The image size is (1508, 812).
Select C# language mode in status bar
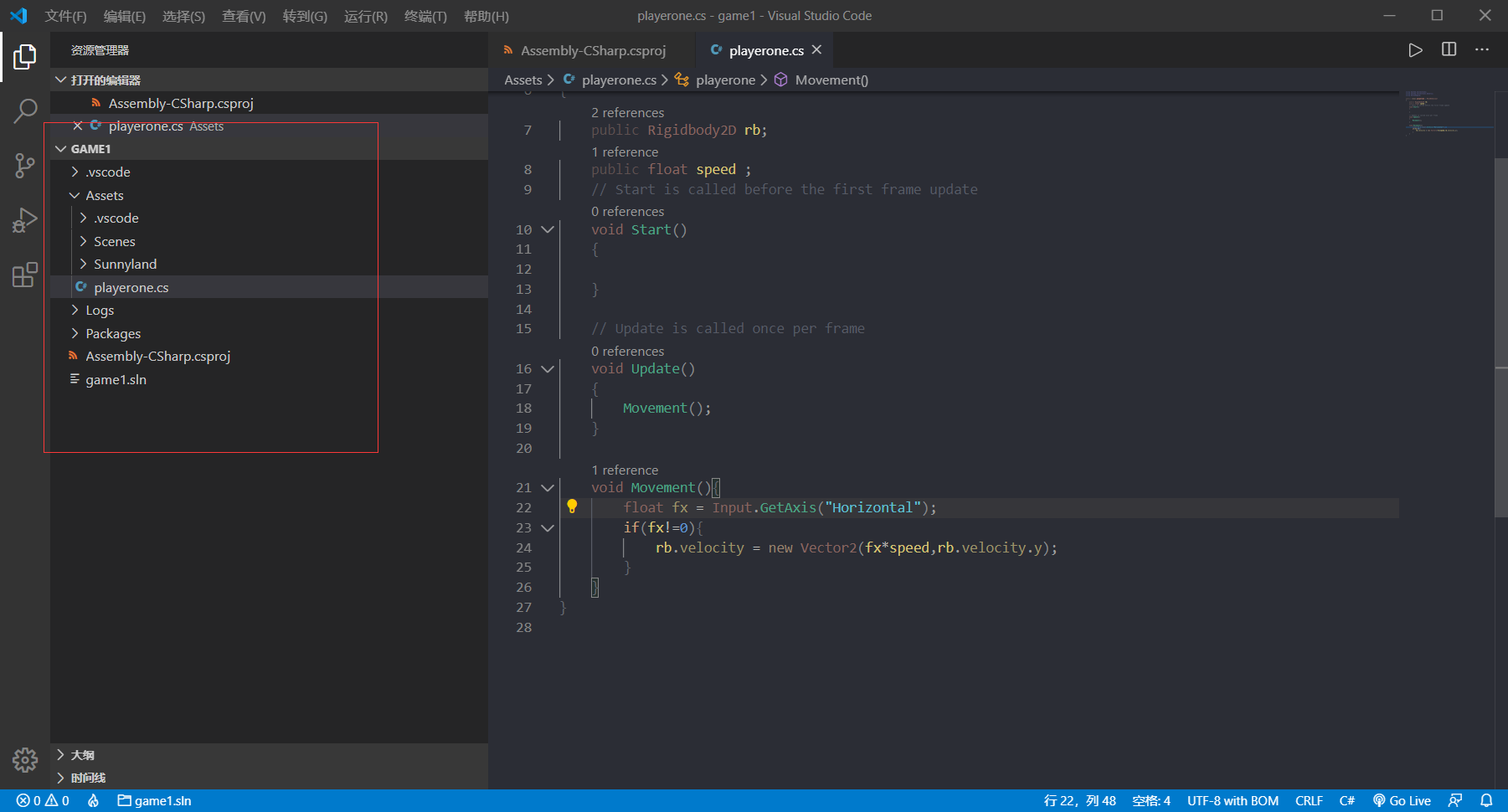(1347, 800)
